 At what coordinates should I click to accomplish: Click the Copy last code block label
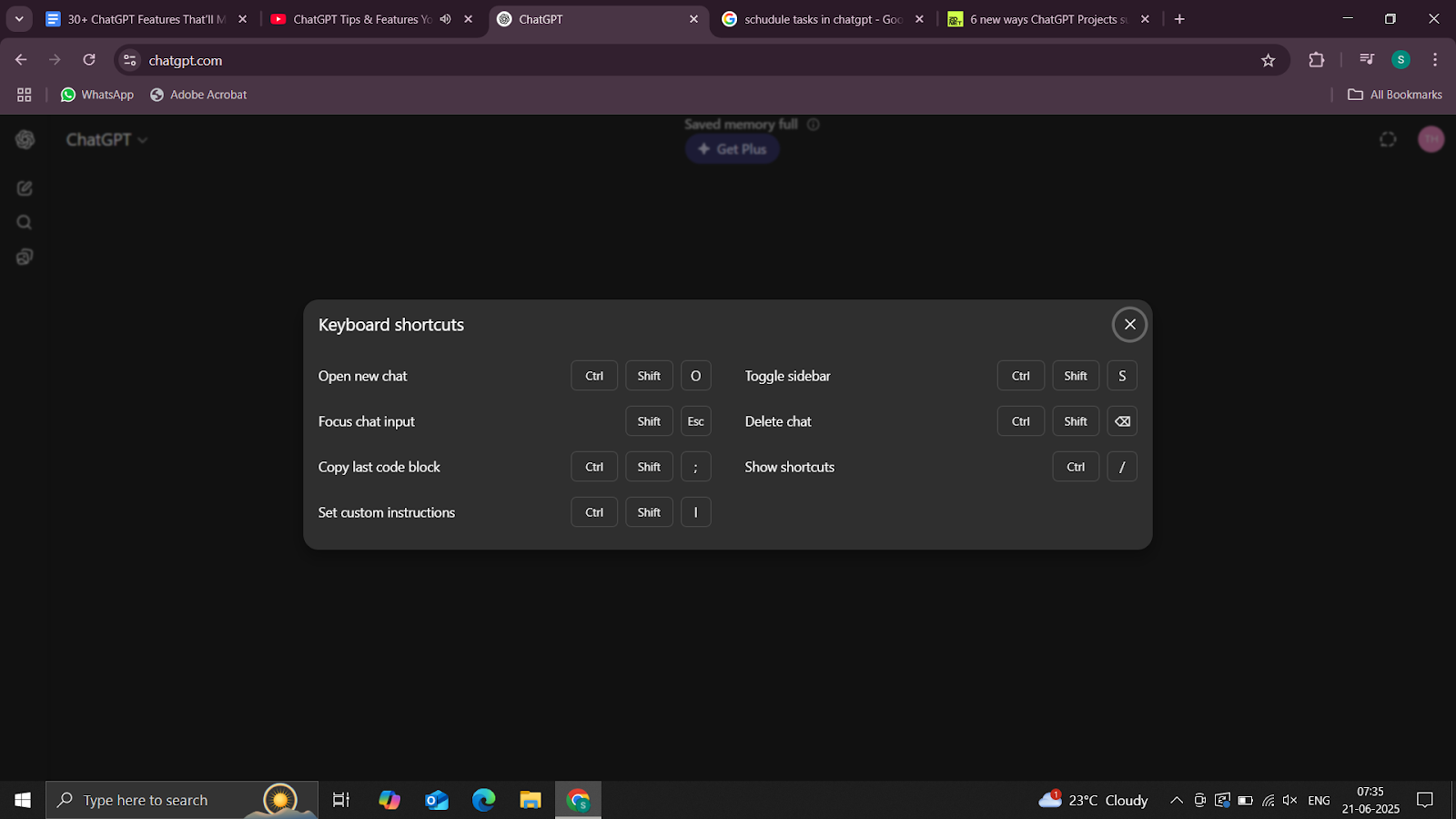[x=379, y=467]
